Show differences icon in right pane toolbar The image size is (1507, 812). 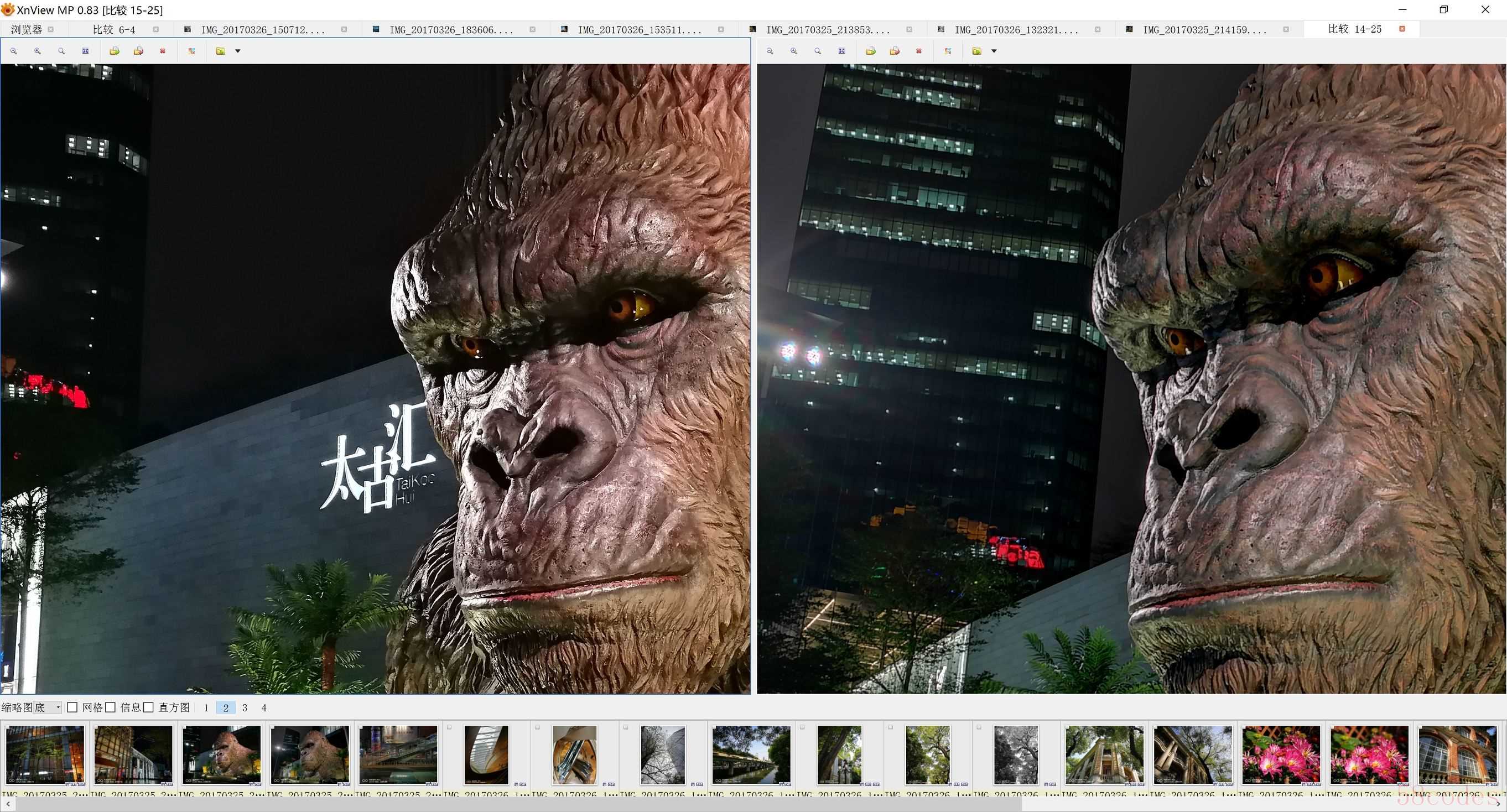pyautogui.click(x=948, y=51)
